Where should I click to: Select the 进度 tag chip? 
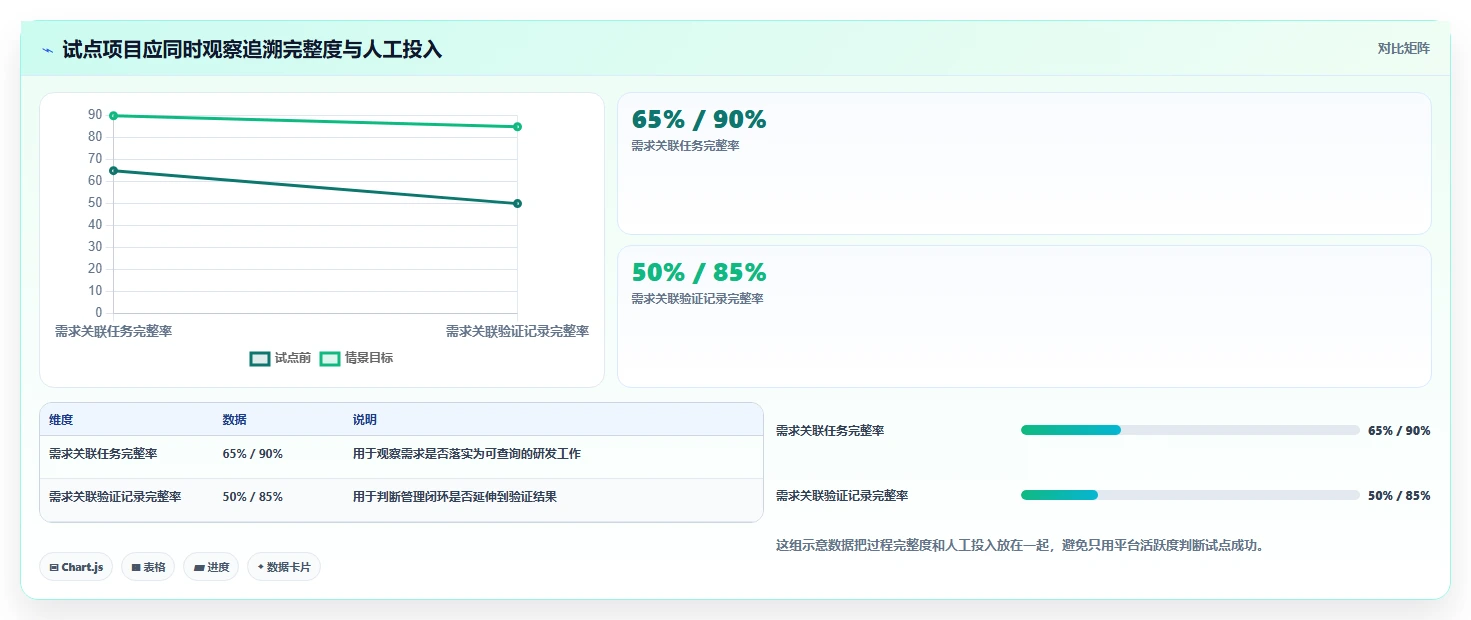coord(211,567)
